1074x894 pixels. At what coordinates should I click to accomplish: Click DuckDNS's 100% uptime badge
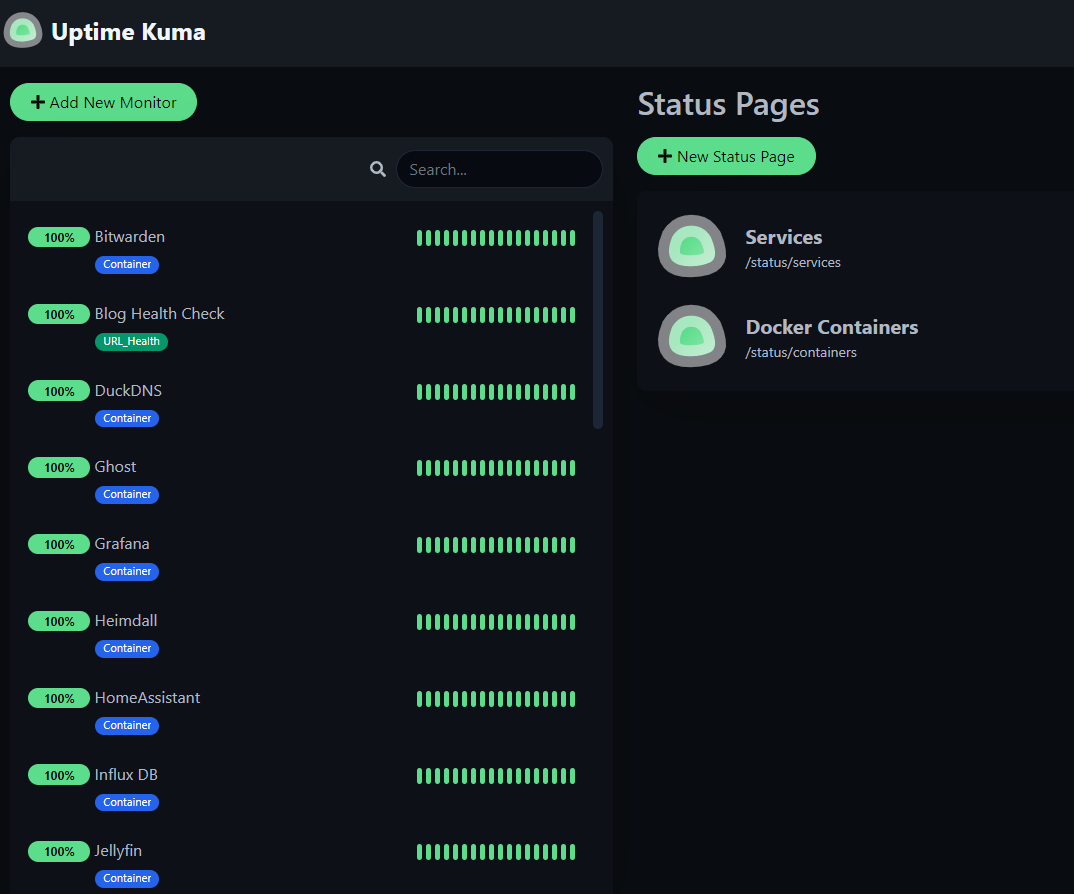tap(59, 390)
